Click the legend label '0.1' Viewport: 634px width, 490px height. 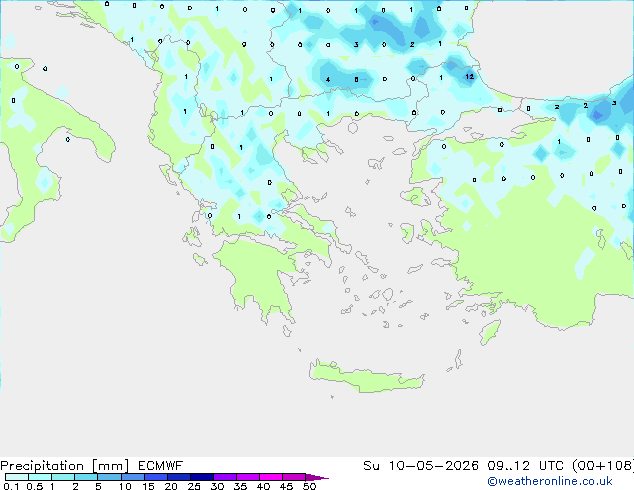pyautogui.click(x=11, y=486)
